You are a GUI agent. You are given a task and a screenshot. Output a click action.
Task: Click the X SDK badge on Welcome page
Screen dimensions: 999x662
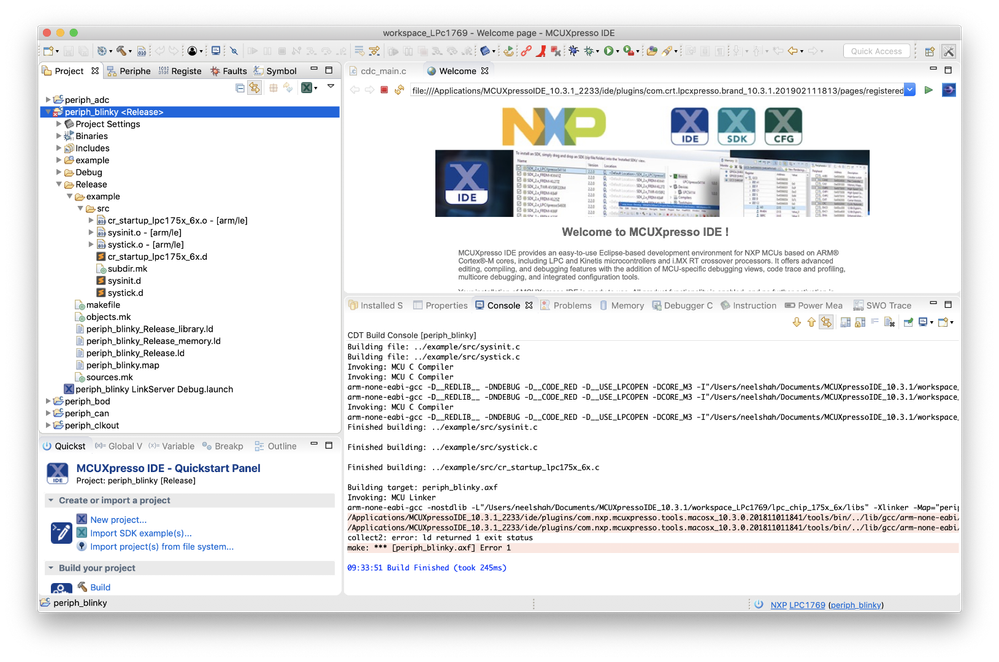tap(737, 126)
